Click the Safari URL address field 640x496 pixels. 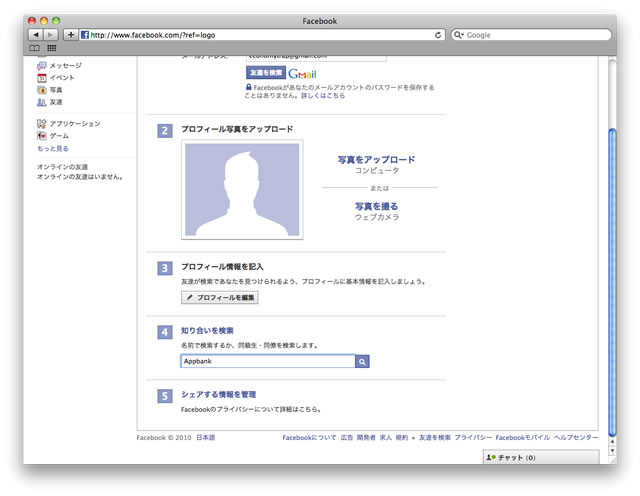[x=262, y=35]
